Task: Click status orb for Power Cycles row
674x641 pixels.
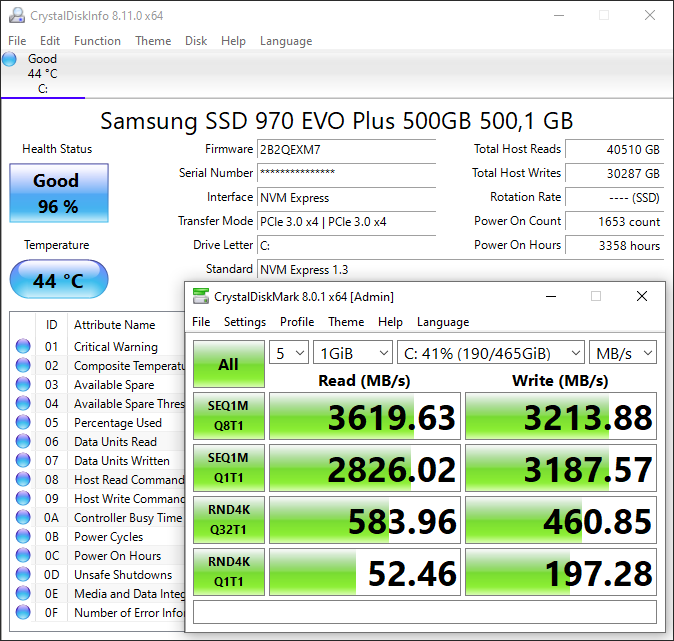Action: 23,537
